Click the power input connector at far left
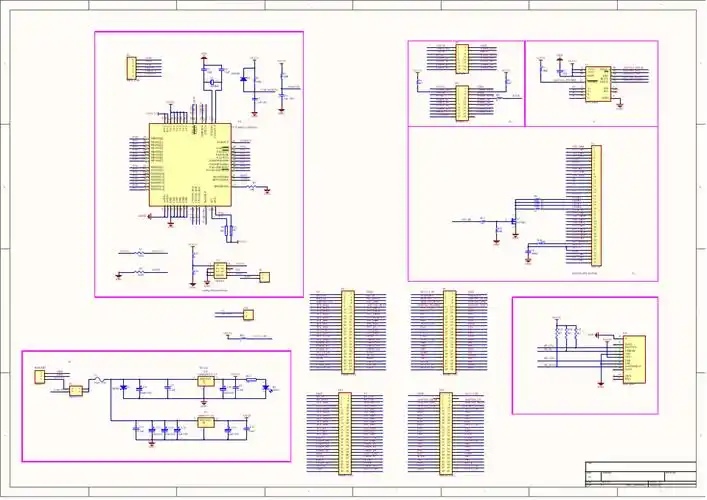 click(39, 380)
